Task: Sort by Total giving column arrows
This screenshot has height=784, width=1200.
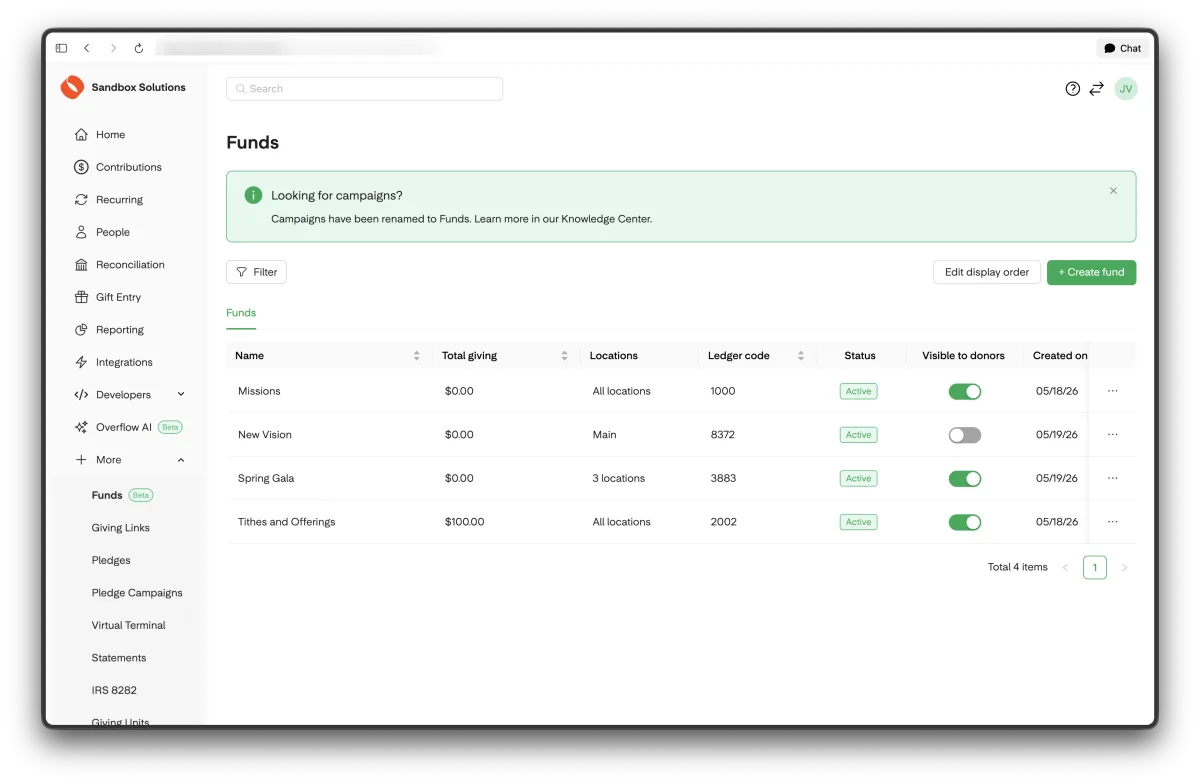Action: [564, 356]
